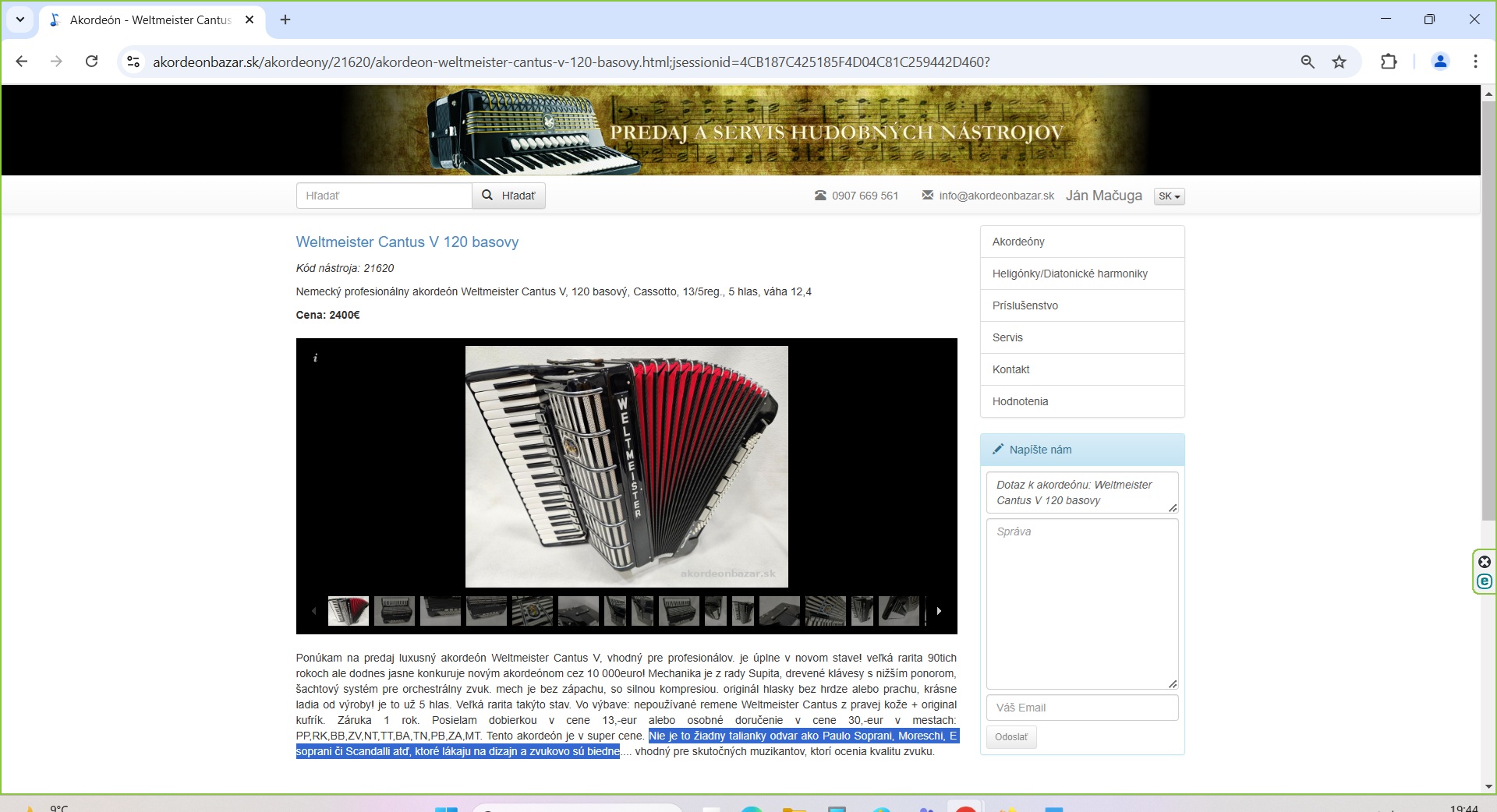The height and width of the screenshot is (812, 1497).
Task: Submit the form with Odoslať
Action: tap(1011, 737)
